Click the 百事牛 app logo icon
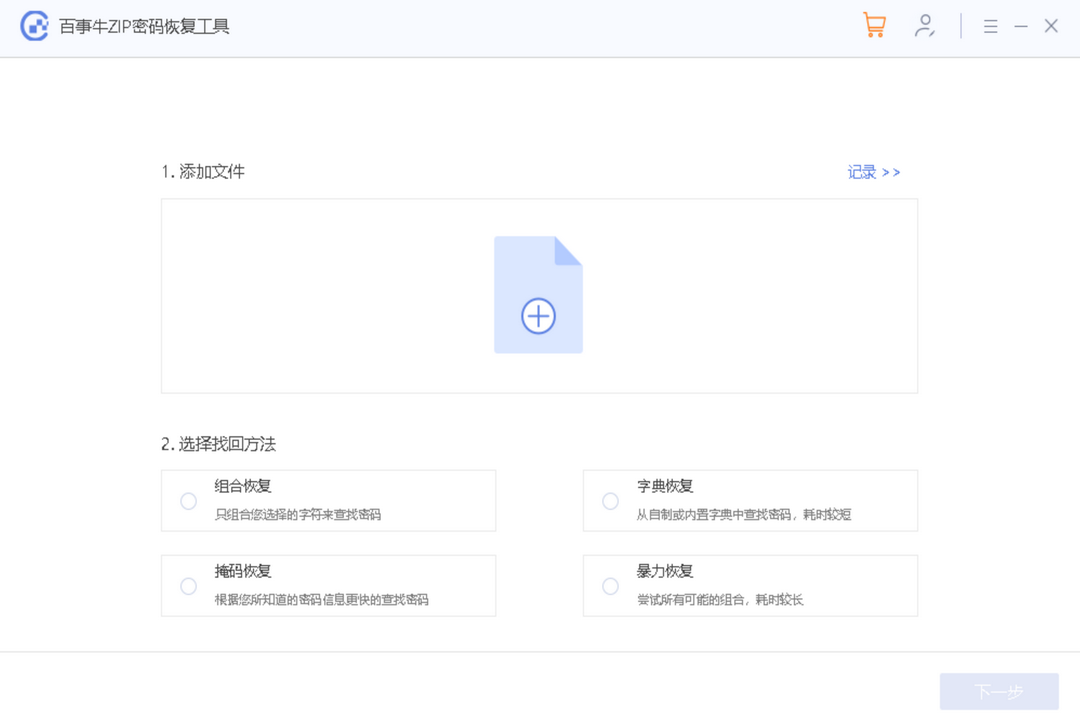 pyautogui.click(x=34, y=26)
